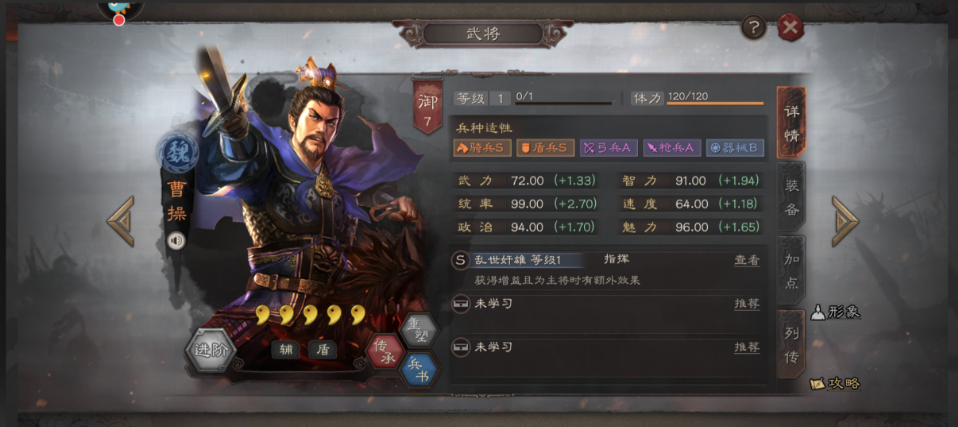
Task: Click 推荐 for first unlearned skill slot
Action: [x=747, y=304]
